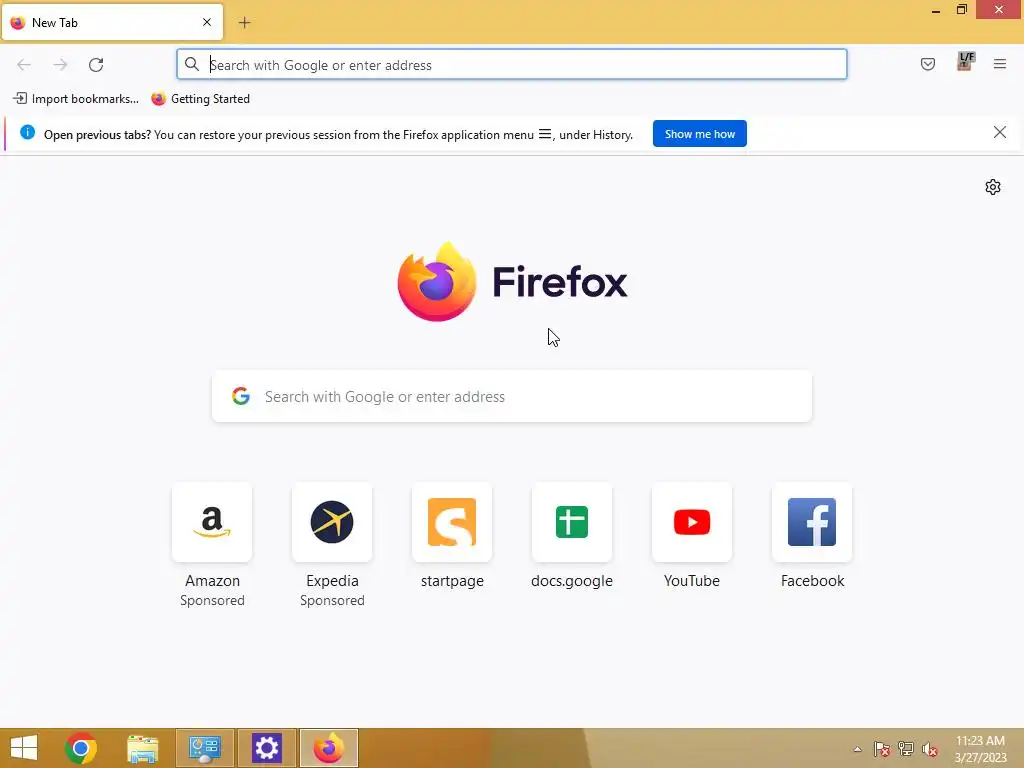Reload the current page

pos(96,65)
